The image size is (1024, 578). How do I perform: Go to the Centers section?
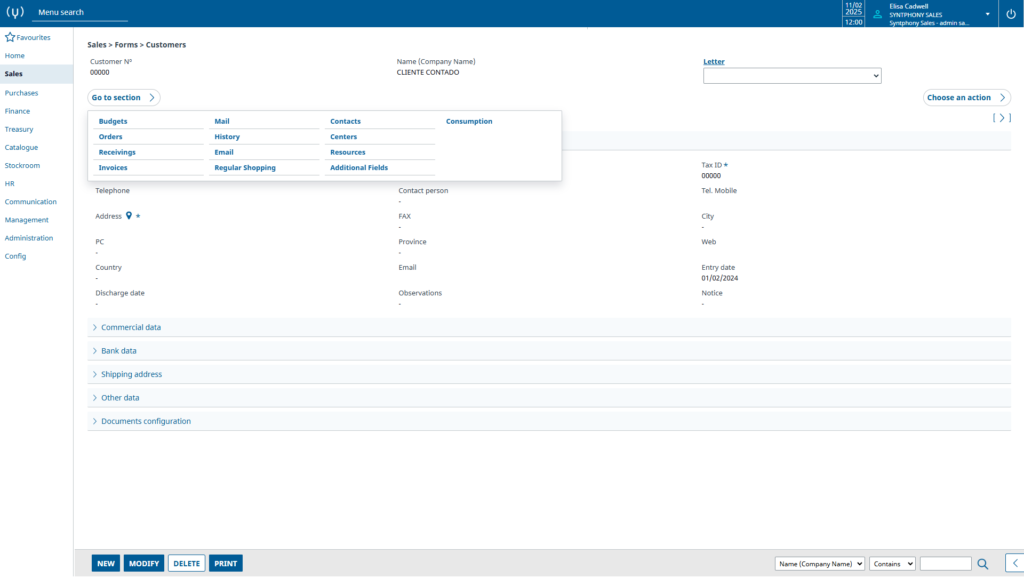pos(344,136)
